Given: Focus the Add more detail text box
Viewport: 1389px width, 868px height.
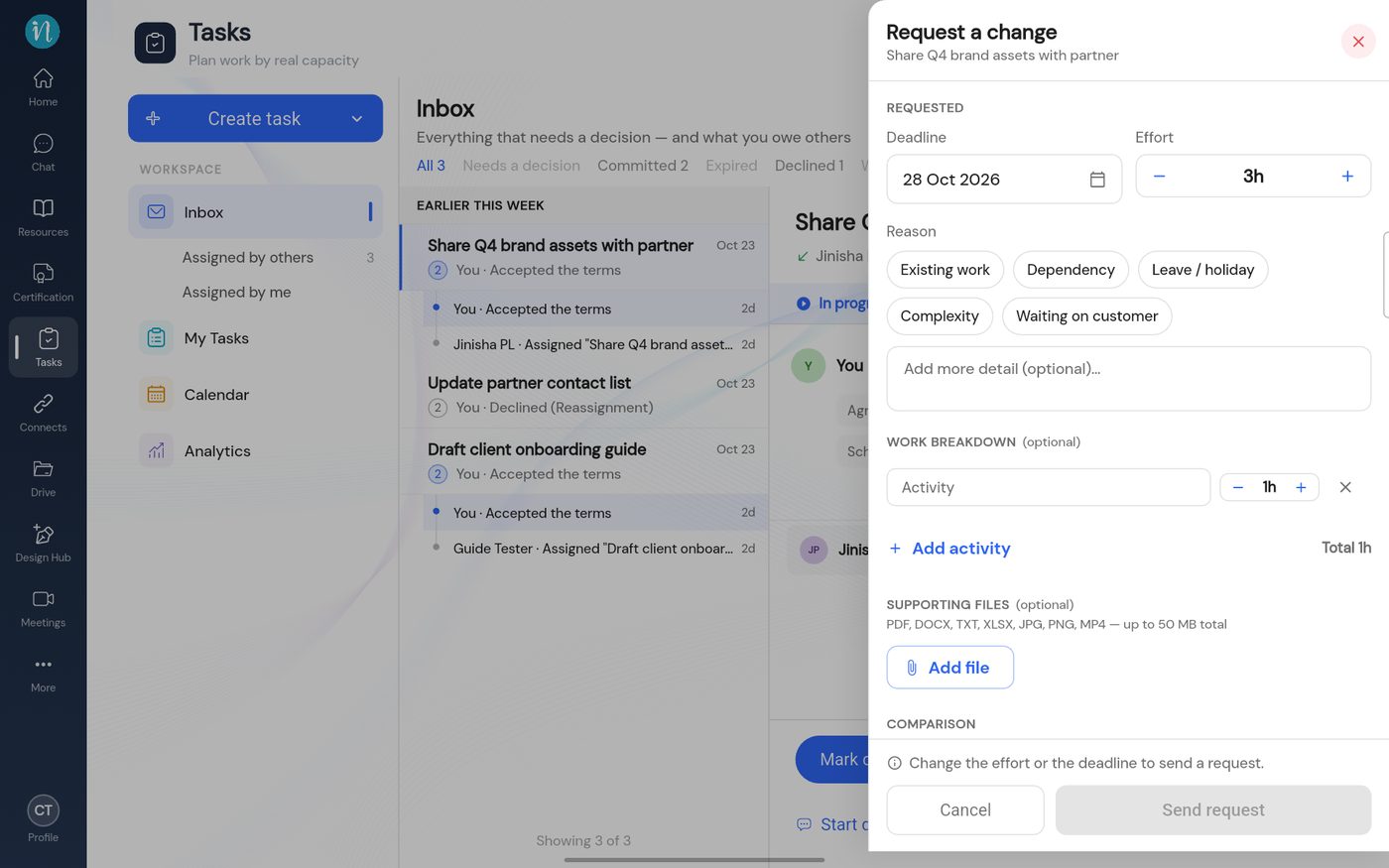Looking at the screenshot, I should (1128, 379).
